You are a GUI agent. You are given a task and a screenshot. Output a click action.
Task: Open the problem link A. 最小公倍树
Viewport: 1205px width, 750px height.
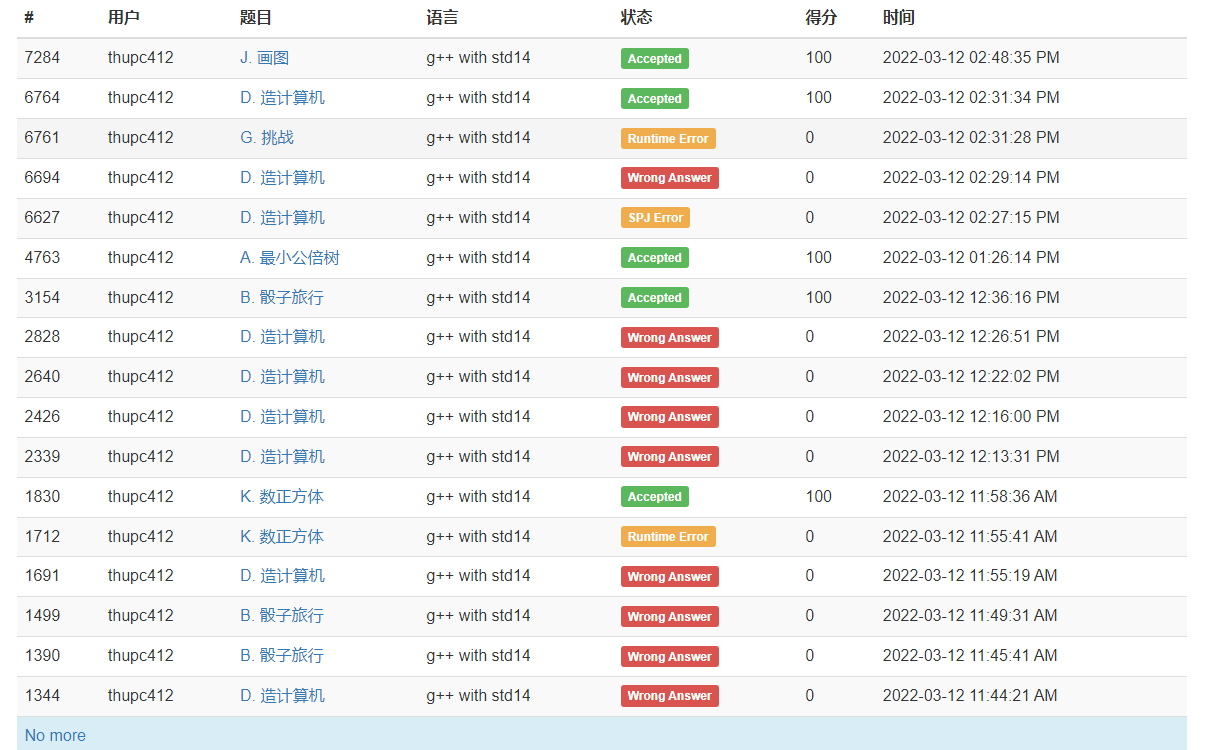289,258
